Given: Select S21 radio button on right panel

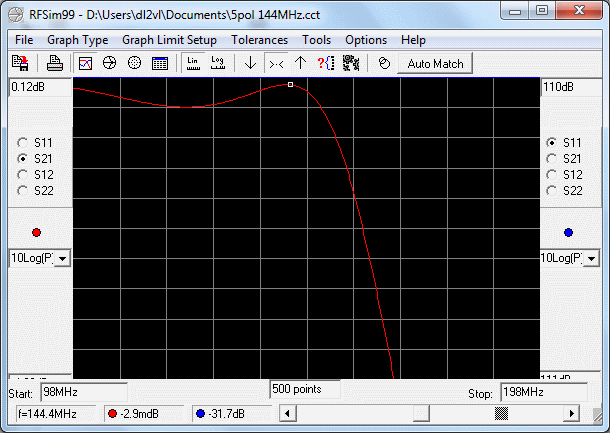Looking at the screenshot, I should [552, 159].
